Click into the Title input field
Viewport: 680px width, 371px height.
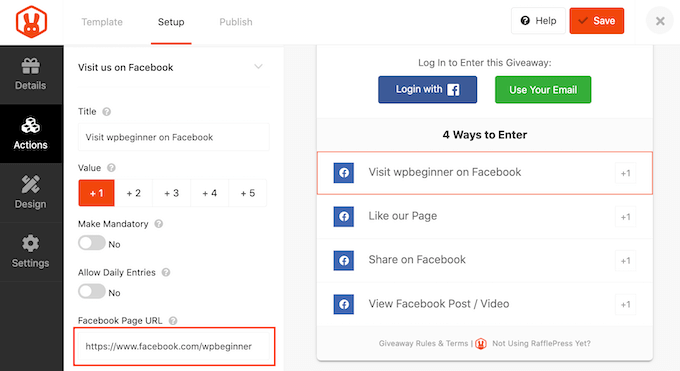pos(173,137)
